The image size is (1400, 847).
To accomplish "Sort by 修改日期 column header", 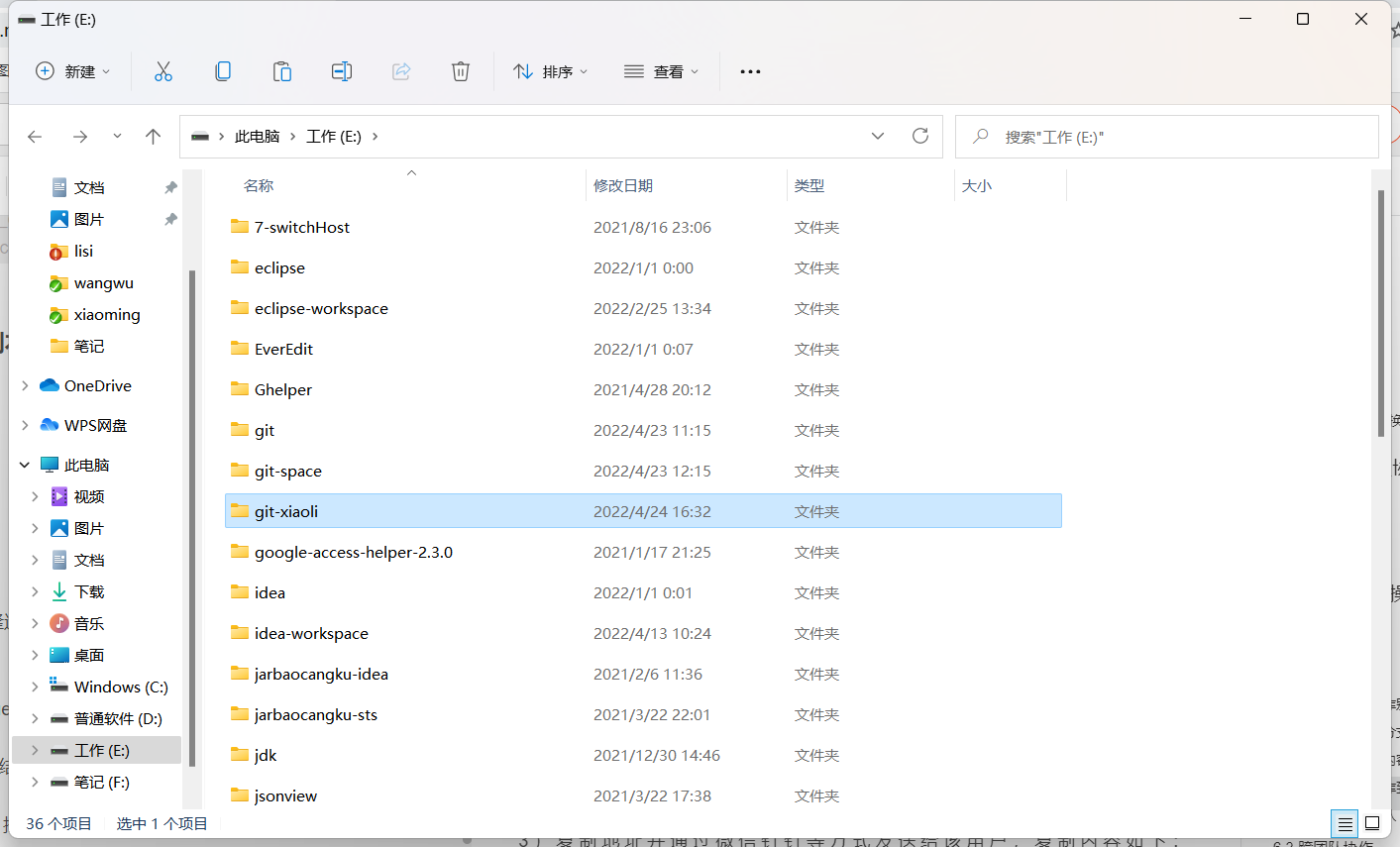I will coord(622,185).
